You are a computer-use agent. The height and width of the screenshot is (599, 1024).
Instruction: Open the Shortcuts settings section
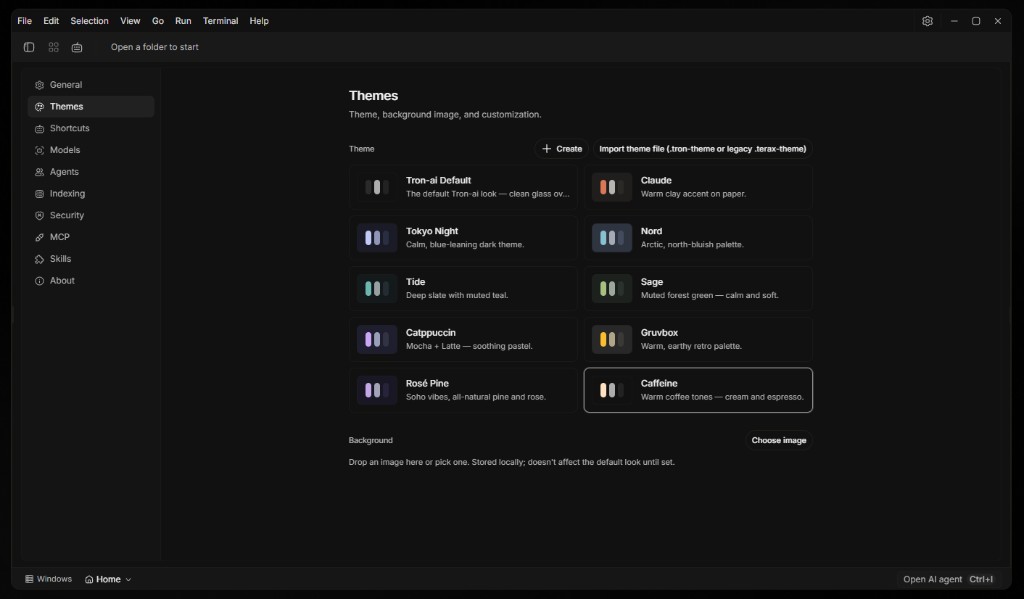coord(91,128)
